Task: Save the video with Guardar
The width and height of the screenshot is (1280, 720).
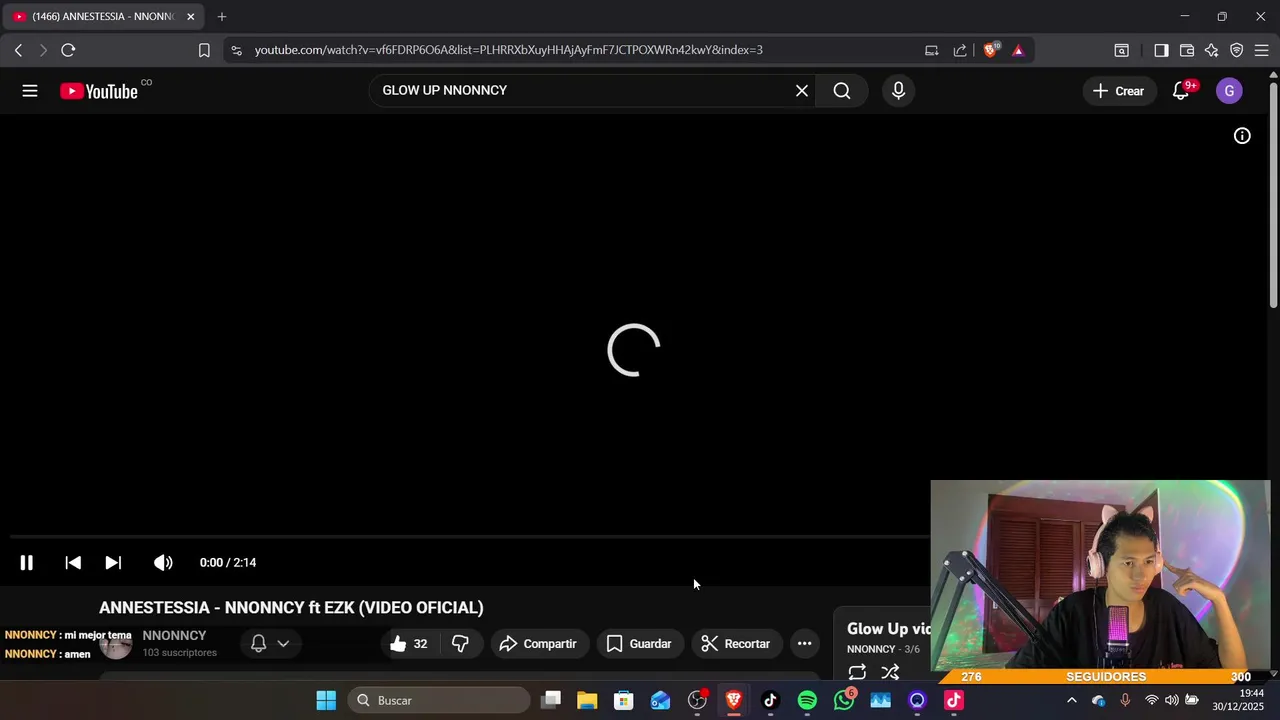Action: tap(639, 644)
